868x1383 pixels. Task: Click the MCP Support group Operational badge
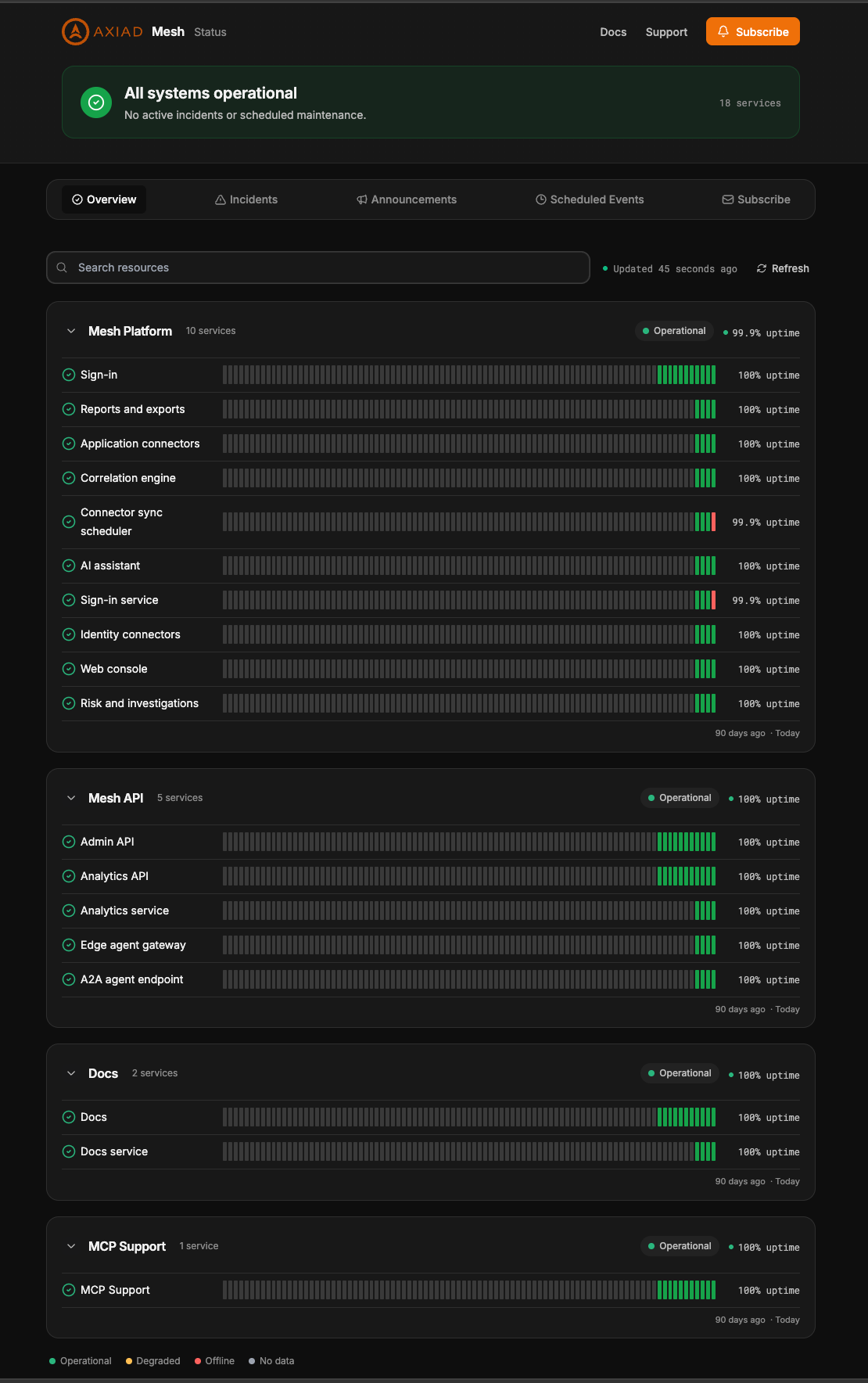coord(680,1246)
